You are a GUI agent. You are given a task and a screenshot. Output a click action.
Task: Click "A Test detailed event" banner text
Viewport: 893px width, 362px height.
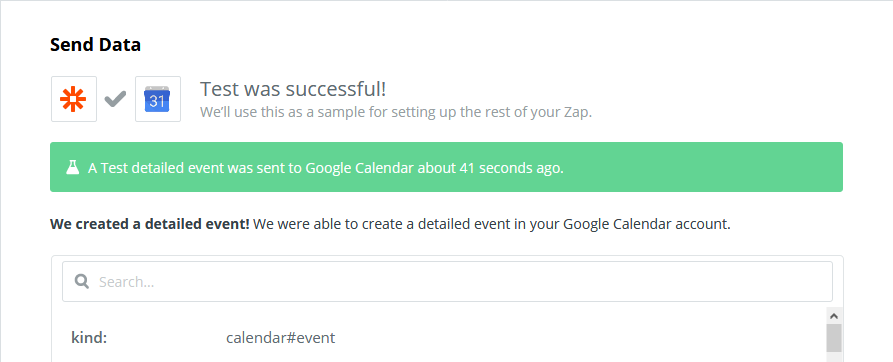coord(157,168)
